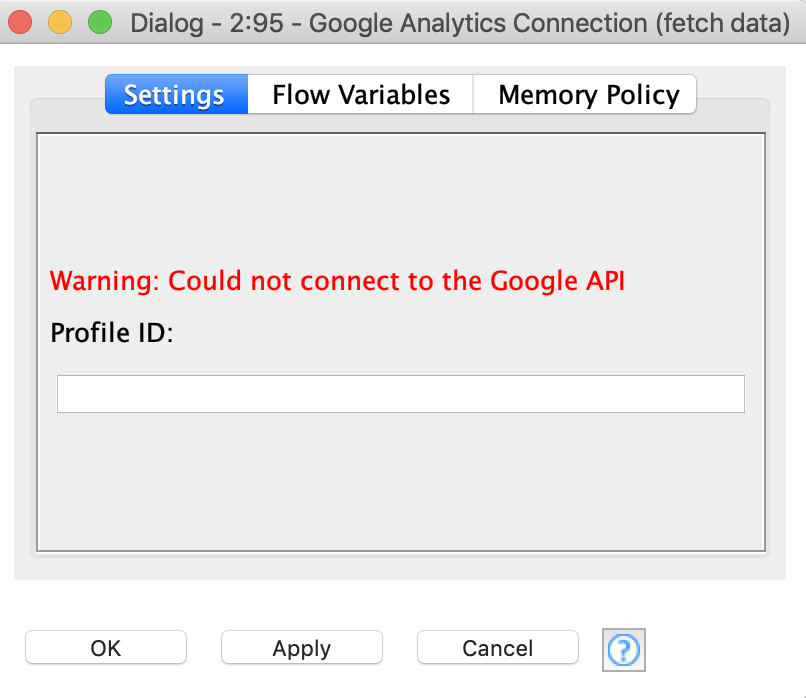This screenshot has height=698, width=806.
Task: Maximize the dialog using the green button
Action: [x=99, y=22]
